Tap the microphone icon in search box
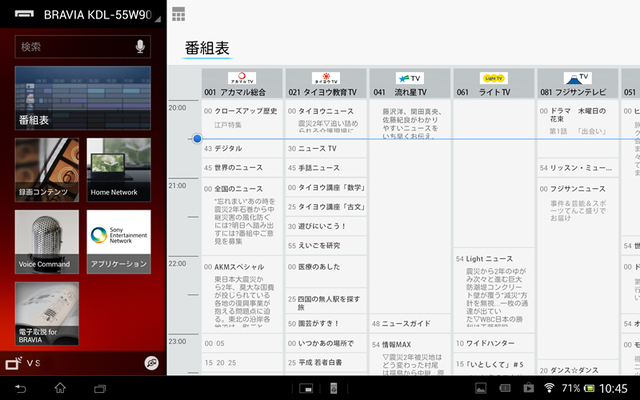 coord(139,47)
